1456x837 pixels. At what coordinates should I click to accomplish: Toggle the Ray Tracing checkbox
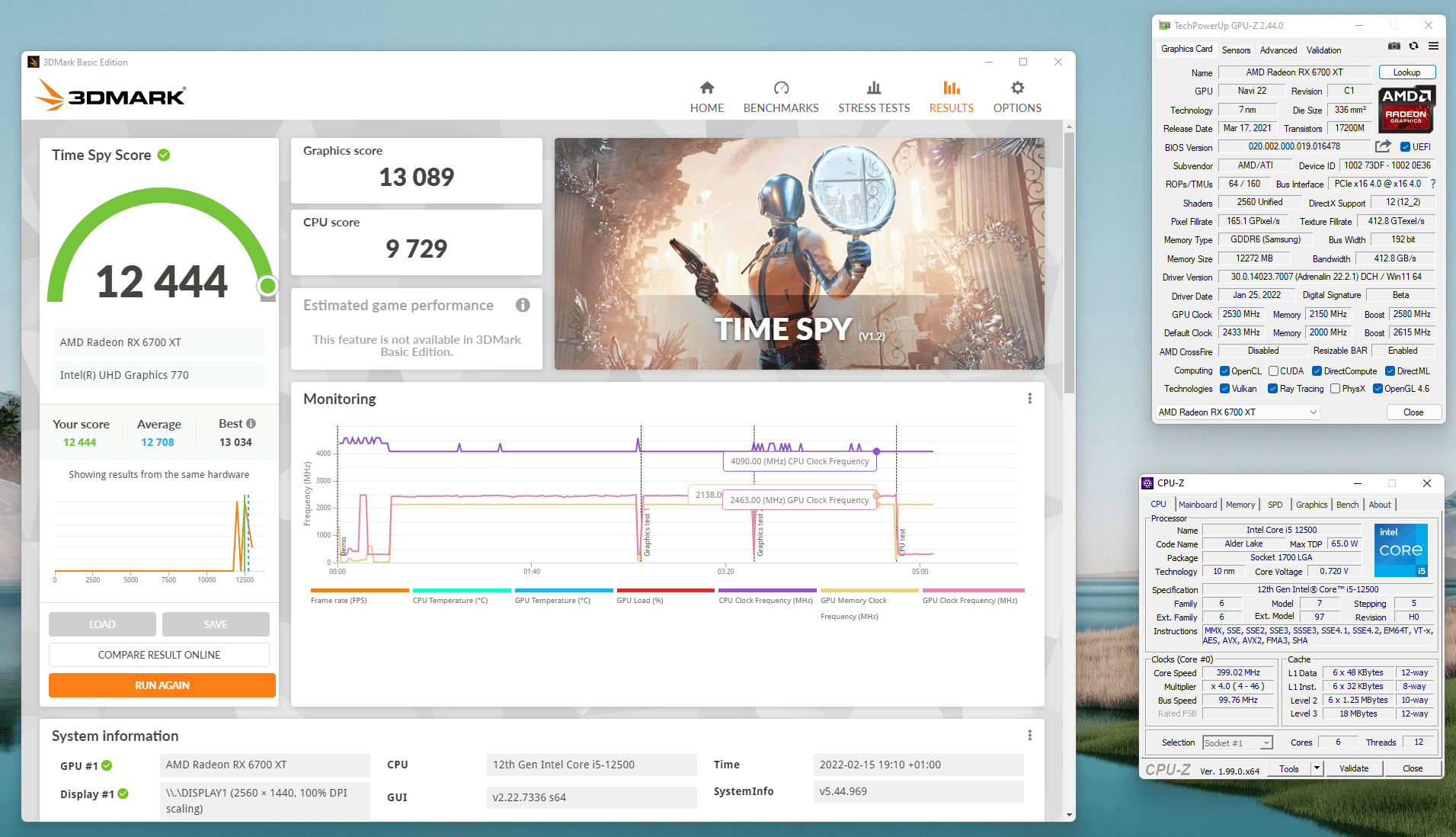[1272, 389]
